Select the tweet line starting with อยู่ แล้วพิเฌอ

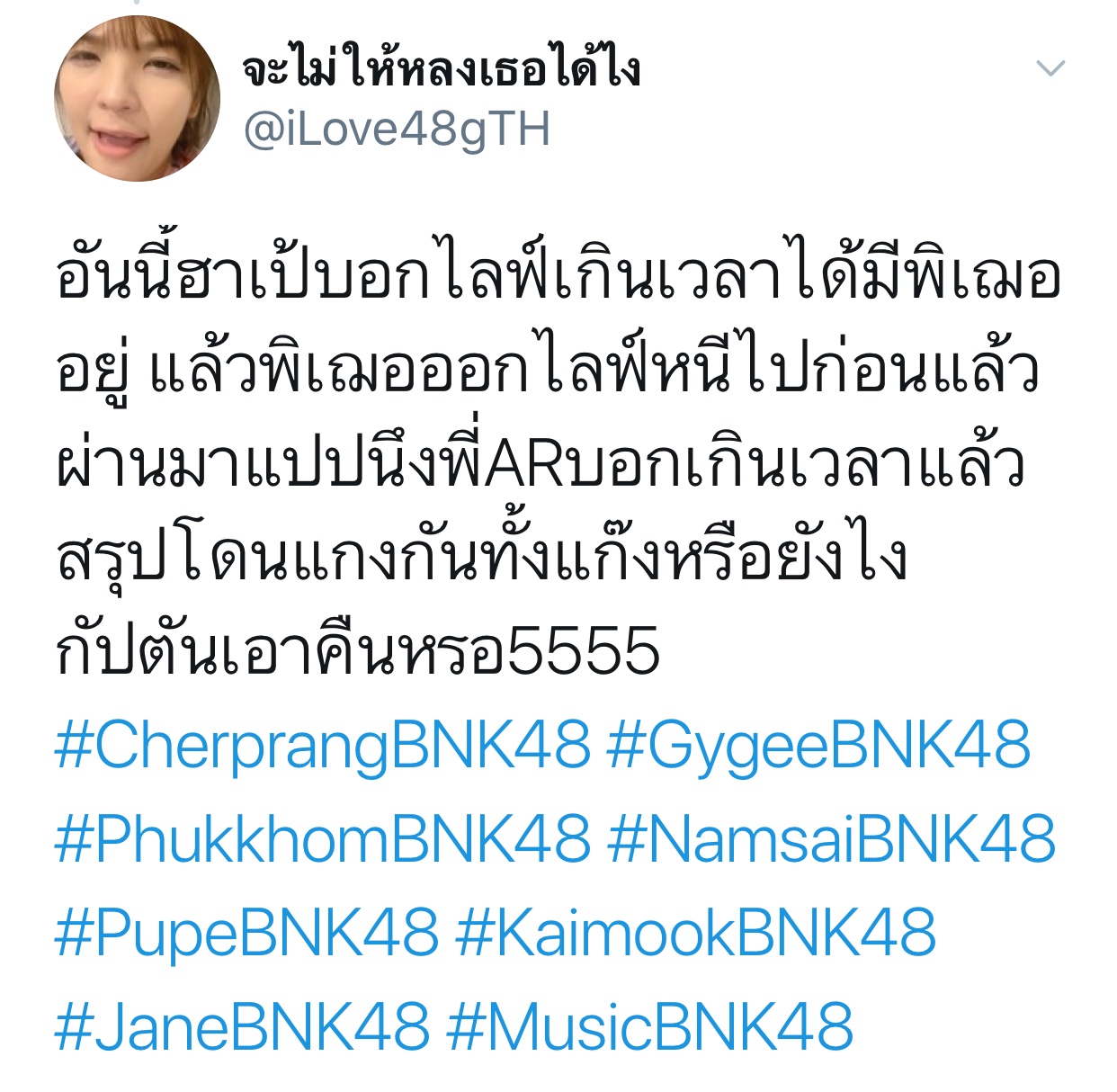(547, 366)
